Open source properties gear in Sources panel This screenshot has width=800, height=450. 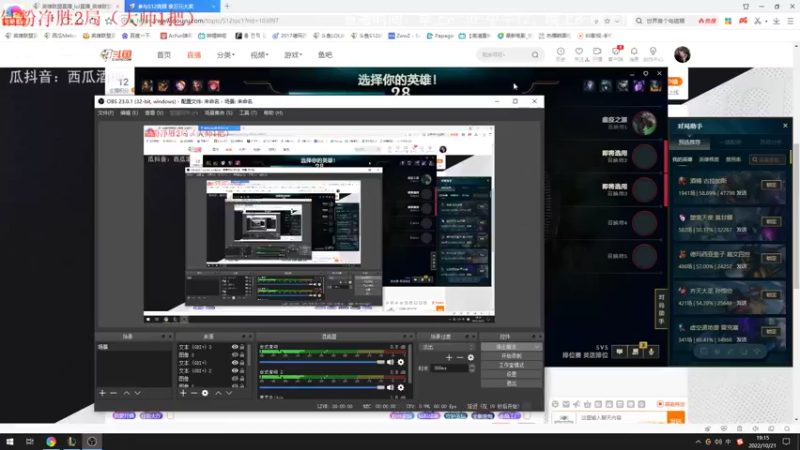click(205, 393)
